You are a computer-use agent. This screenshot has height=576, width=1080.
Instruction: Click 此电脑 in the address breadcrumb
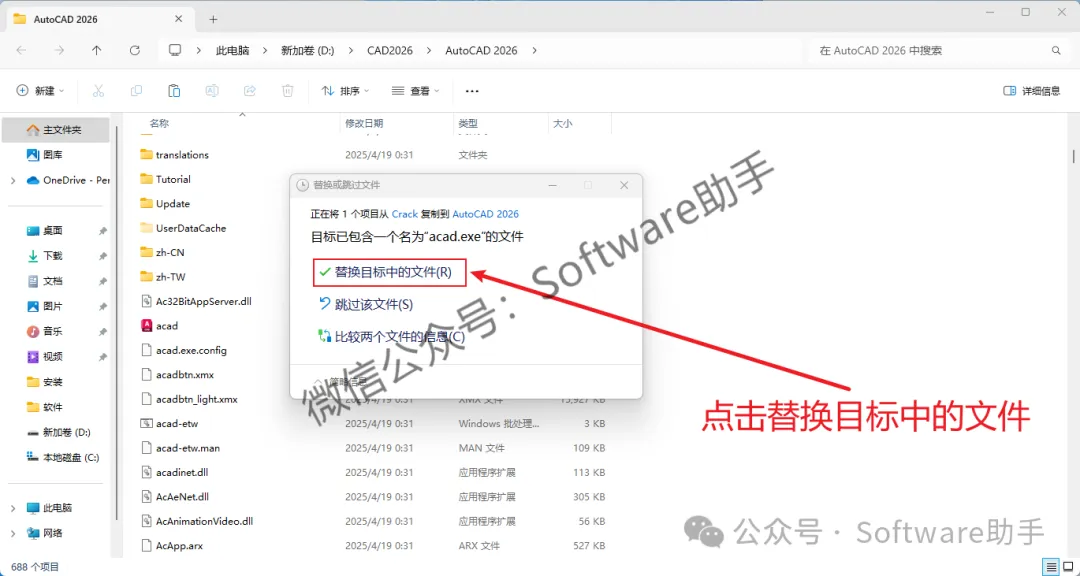click(233, 50)
